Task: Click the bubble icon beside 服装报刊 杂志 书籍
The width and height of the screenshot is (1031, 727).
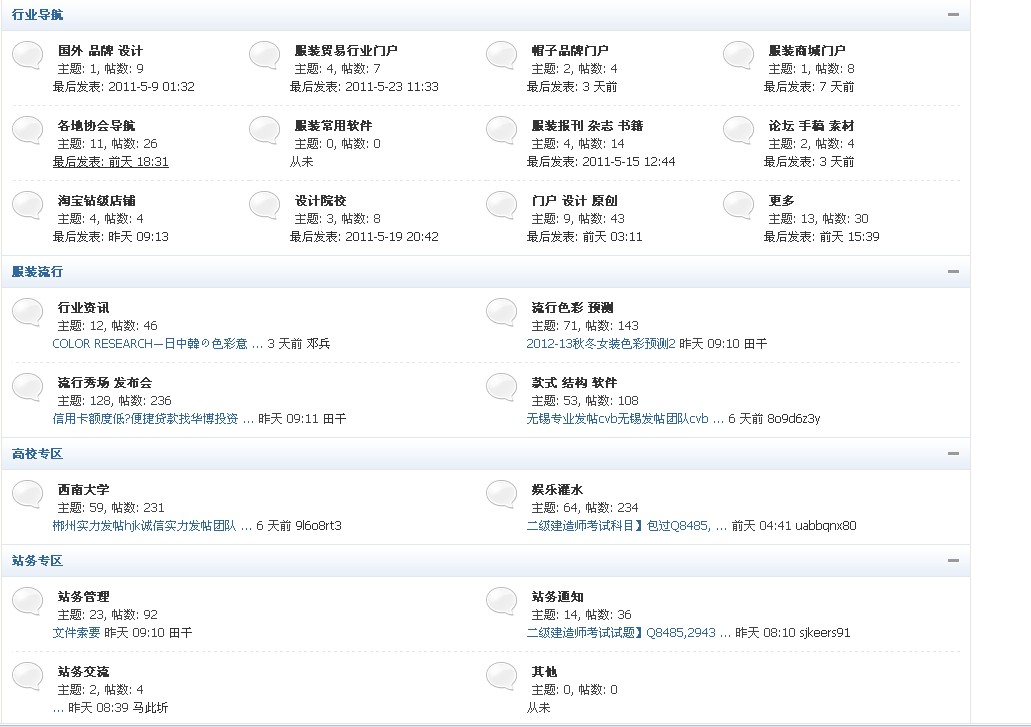Action: click(501, 130)
